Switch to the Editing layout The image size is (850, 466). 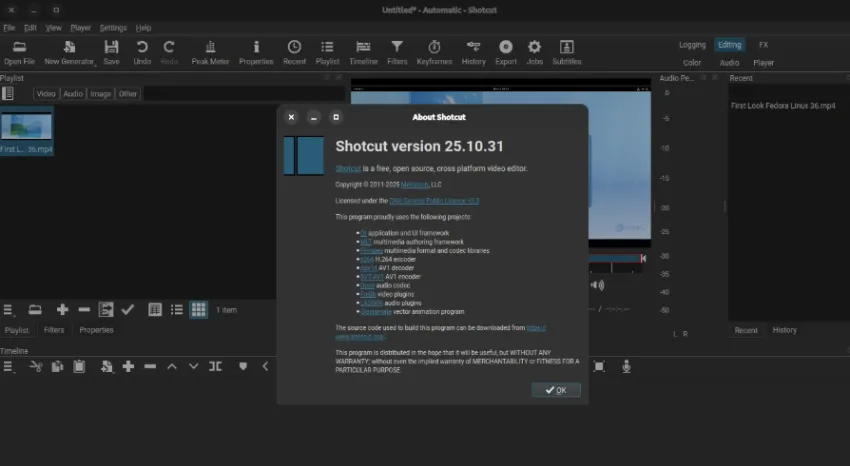pos(729,45)
